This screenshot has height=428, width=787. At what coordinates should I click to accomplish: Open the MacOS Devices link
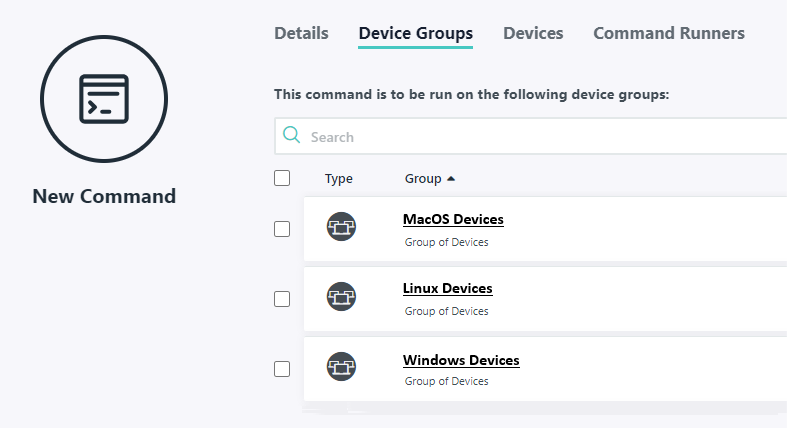[x=453, y=219]
